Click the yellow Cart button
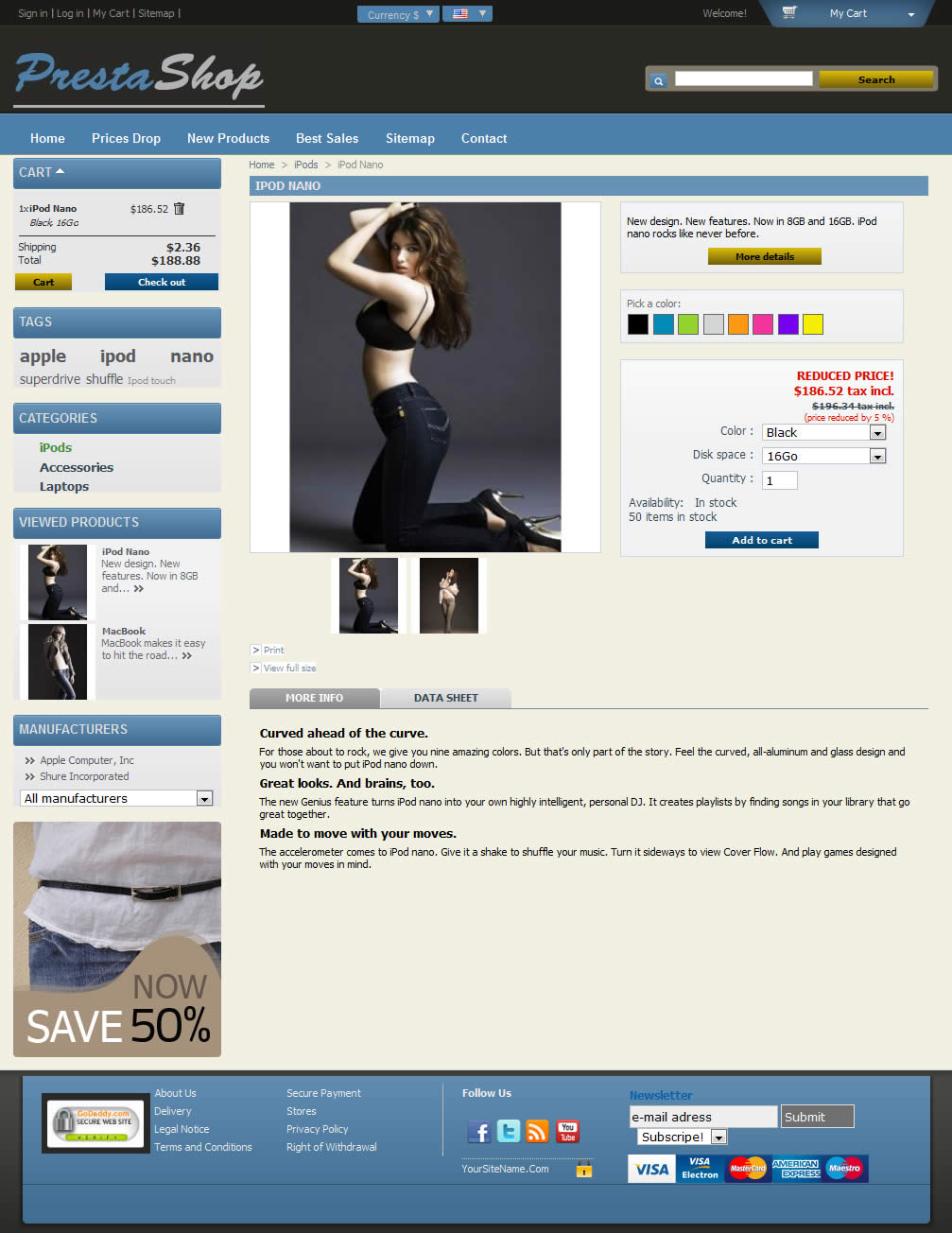Viewport: 952px width, 1233px height. coord(43,282)
